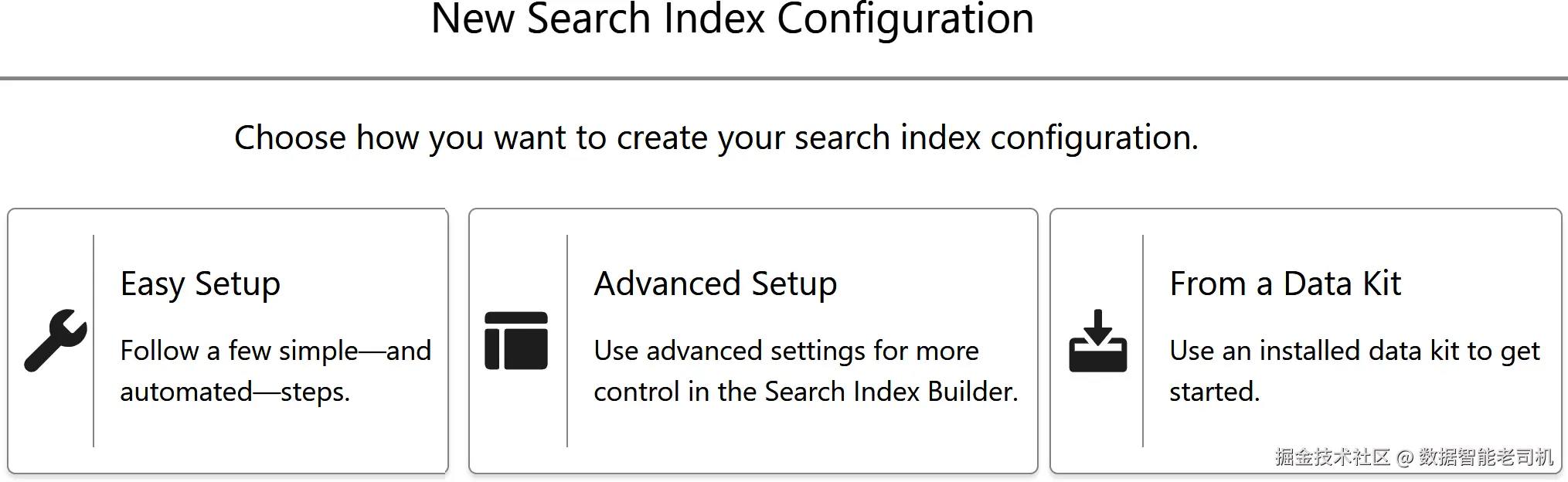Viewport: 1568px width, 482px height.
Task: Pick the From a Data Kit heading
Action: [x=1284, y=283]
